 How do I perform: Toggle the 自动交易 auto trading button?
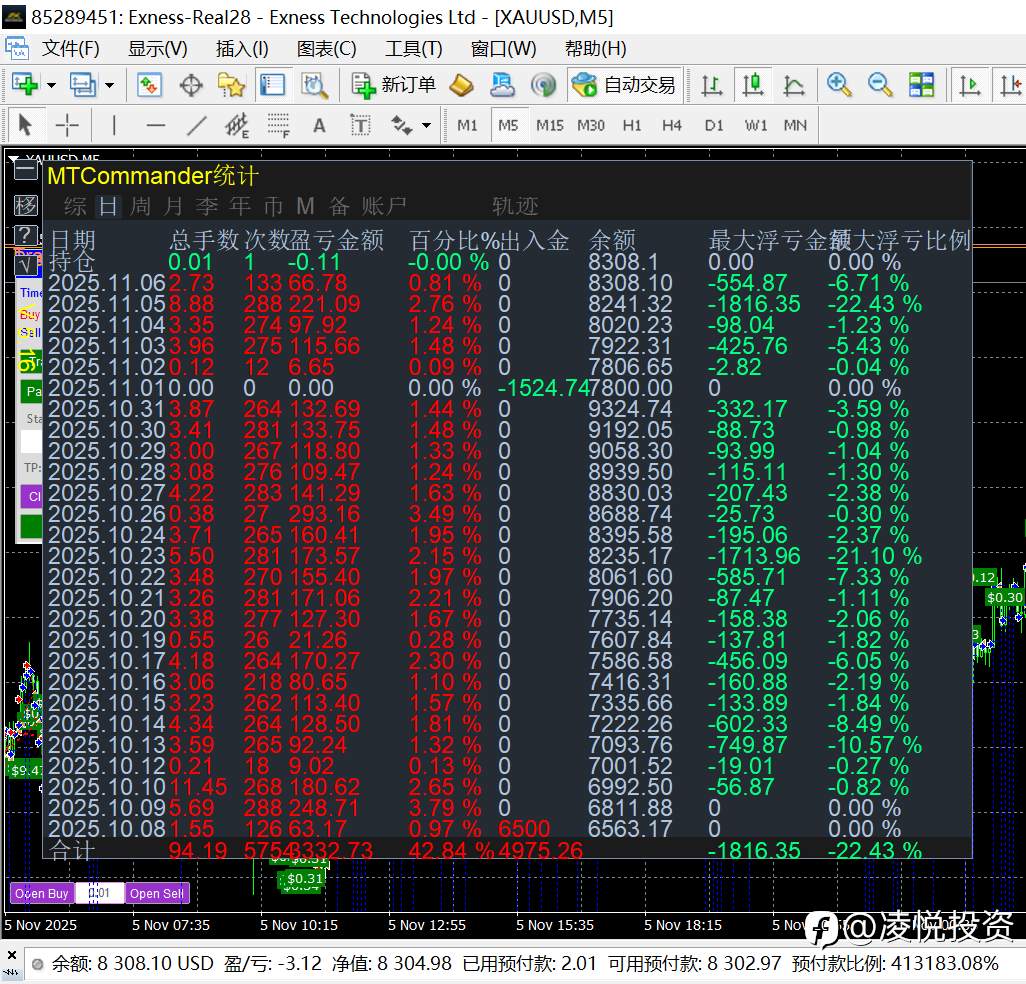tap(624, 85)
